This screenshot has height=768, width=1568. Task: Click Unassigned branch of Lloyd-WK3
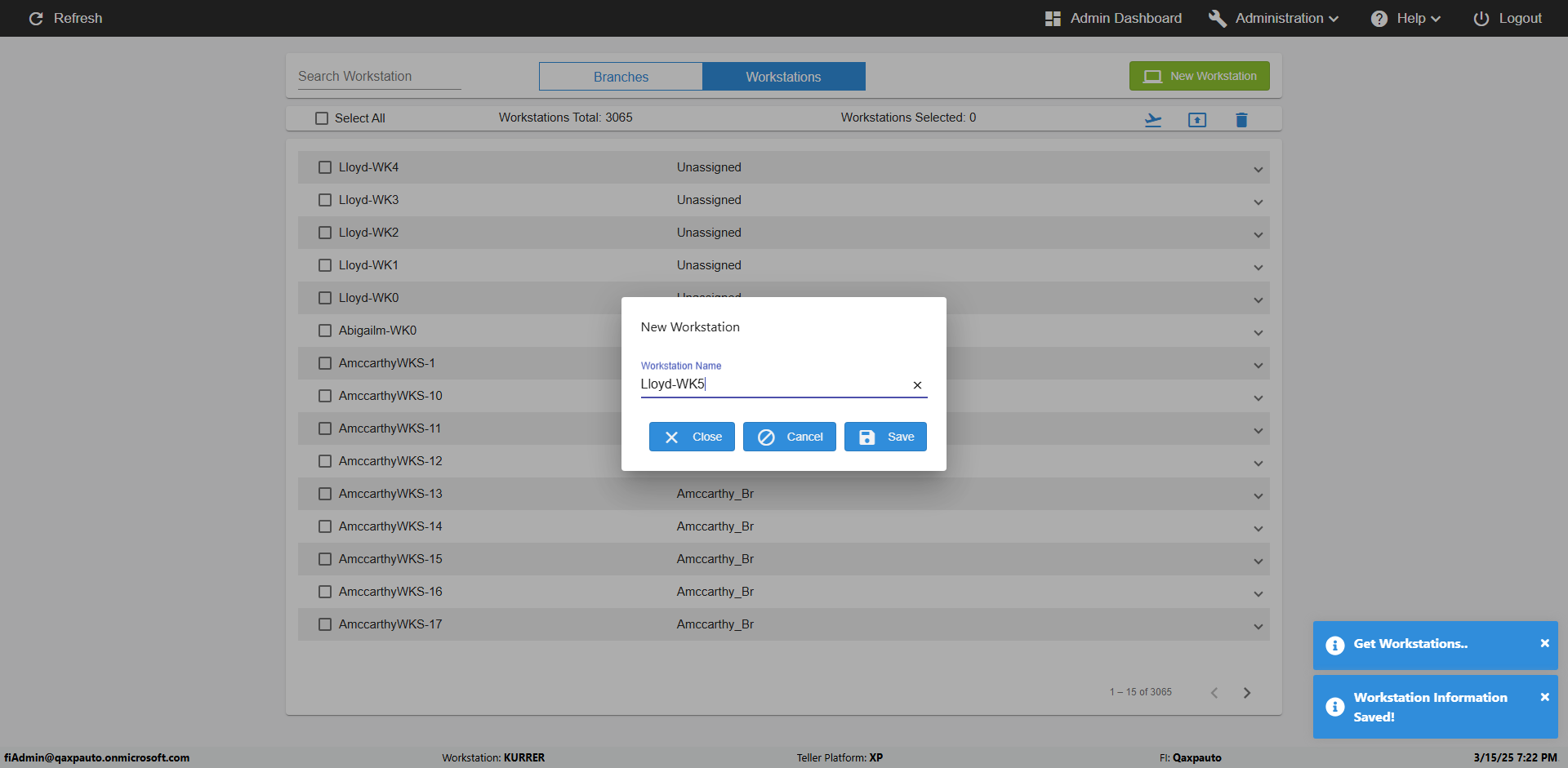point(709,200)
